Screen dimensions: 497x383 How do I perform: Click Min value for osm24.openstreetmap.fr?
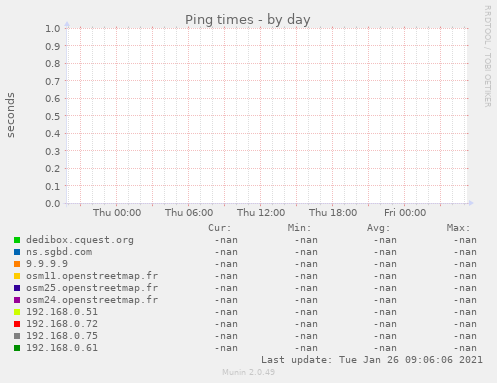[306, 300]
